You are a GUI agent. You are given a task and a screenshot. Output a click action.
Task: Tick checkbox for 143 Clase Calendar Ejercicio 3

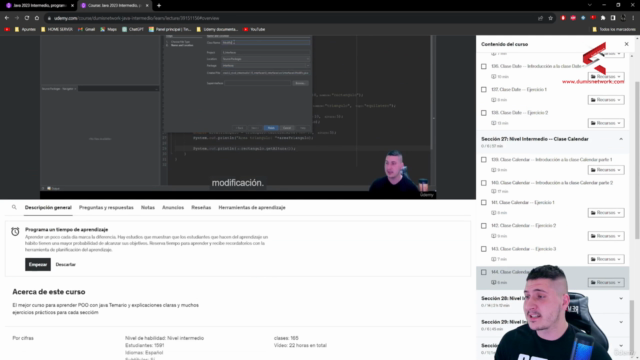(x=484, y=249)
